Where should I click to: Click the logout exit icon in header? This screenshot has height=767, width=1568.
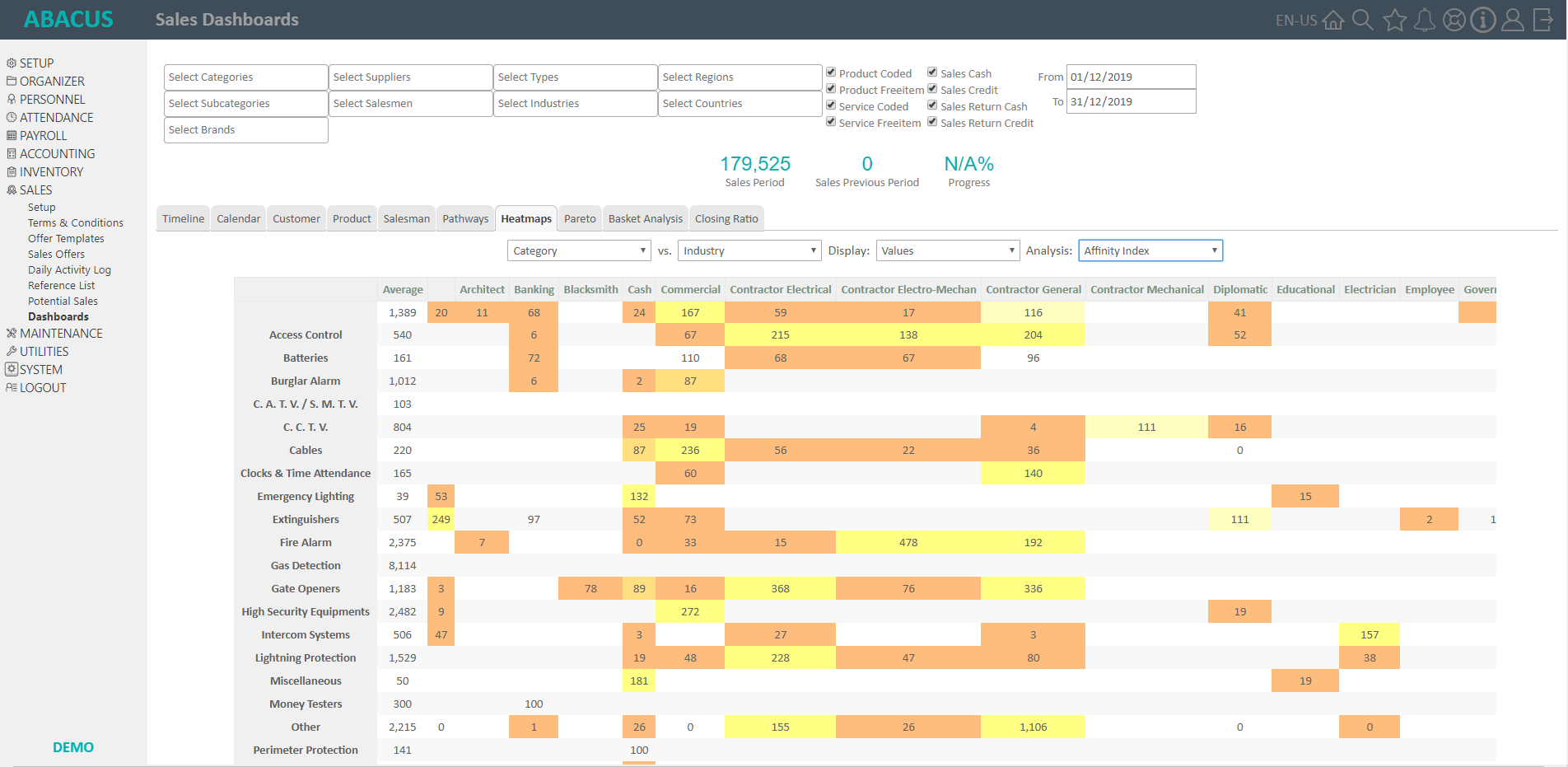point(1542,20)
